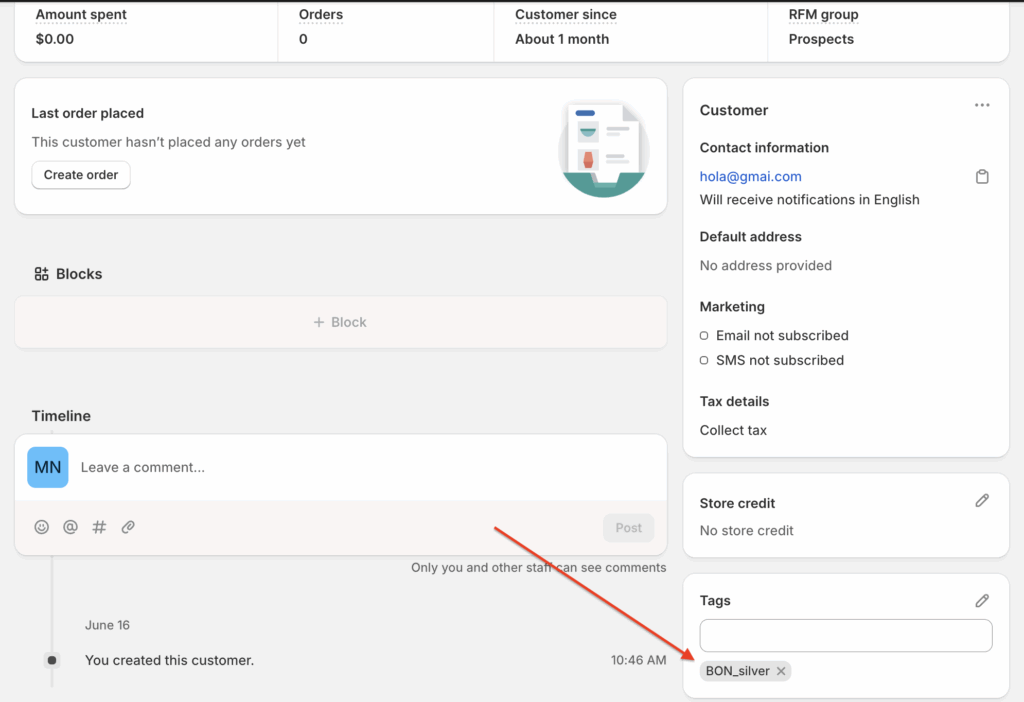1024x702 pixels.
Task: Click the Create order button
Action: click(81, 175)
